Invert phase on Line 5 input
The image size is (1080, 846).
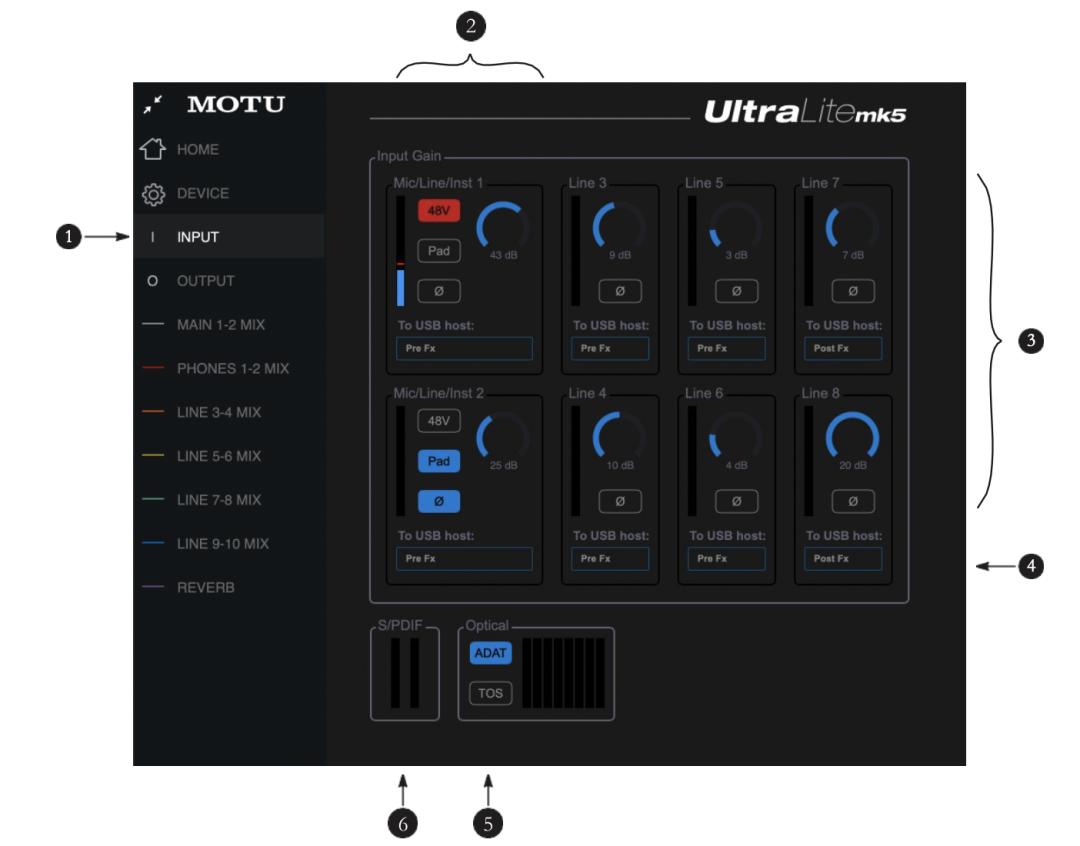[736, 291]
